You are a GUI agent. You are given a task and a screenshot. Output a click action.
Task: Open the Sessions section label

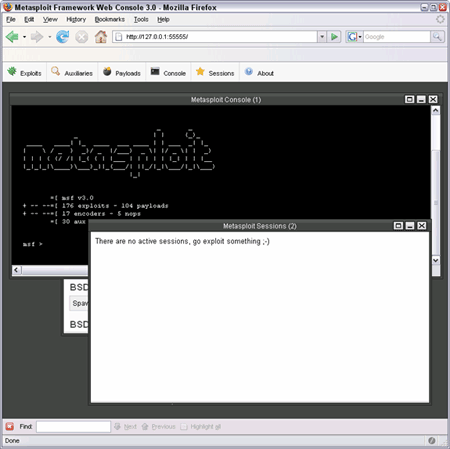[221, 73]
